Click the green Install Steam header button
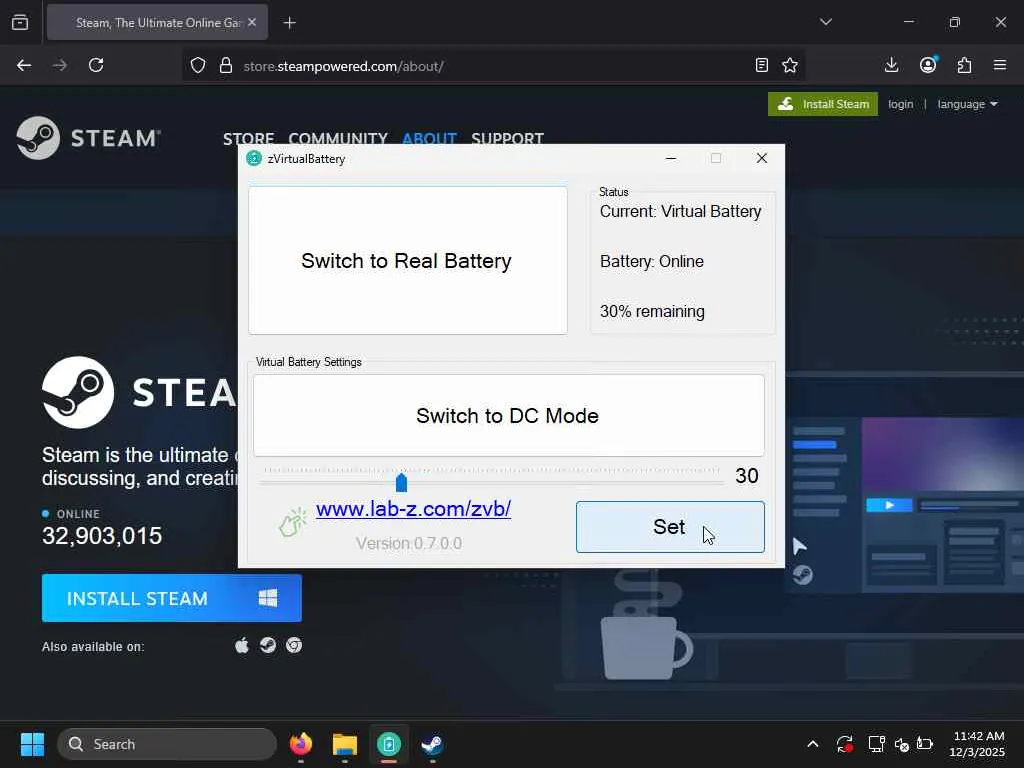This screenshot has width=1024, height=768. 823,104
